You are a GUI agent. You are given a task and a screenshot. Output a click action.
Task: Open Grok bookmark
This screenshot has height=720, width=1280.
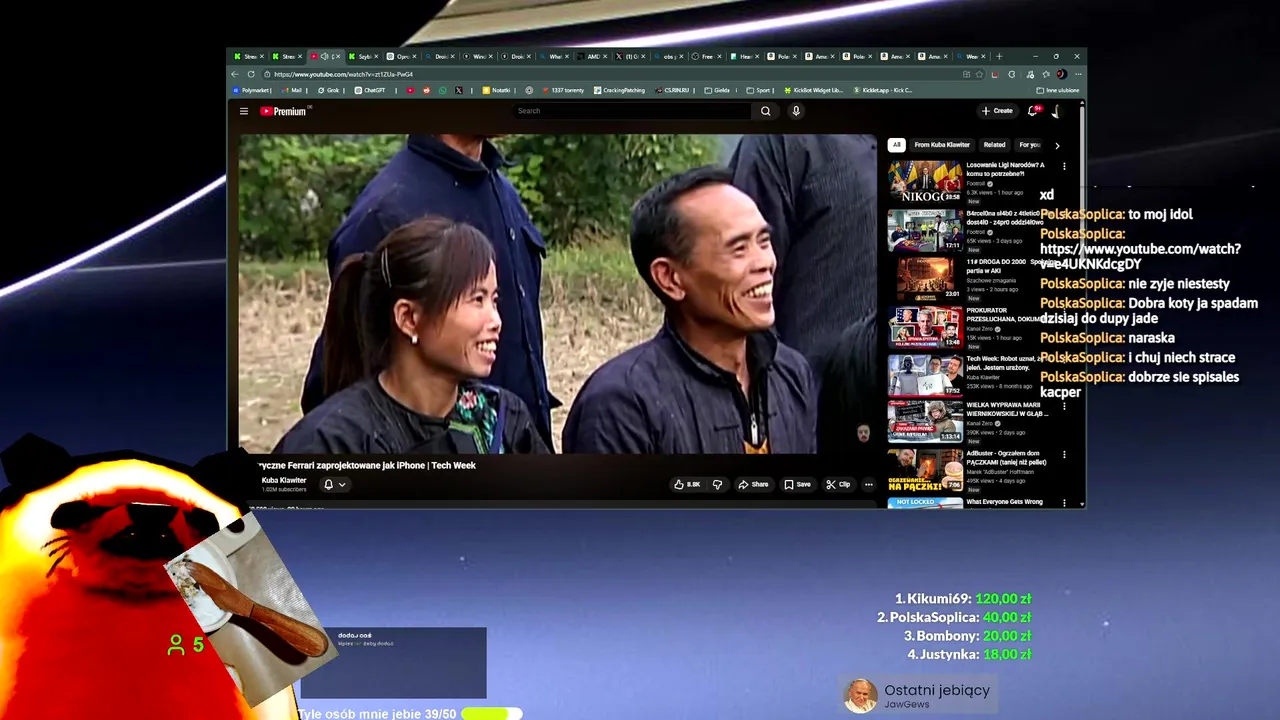tap(327, 90)
